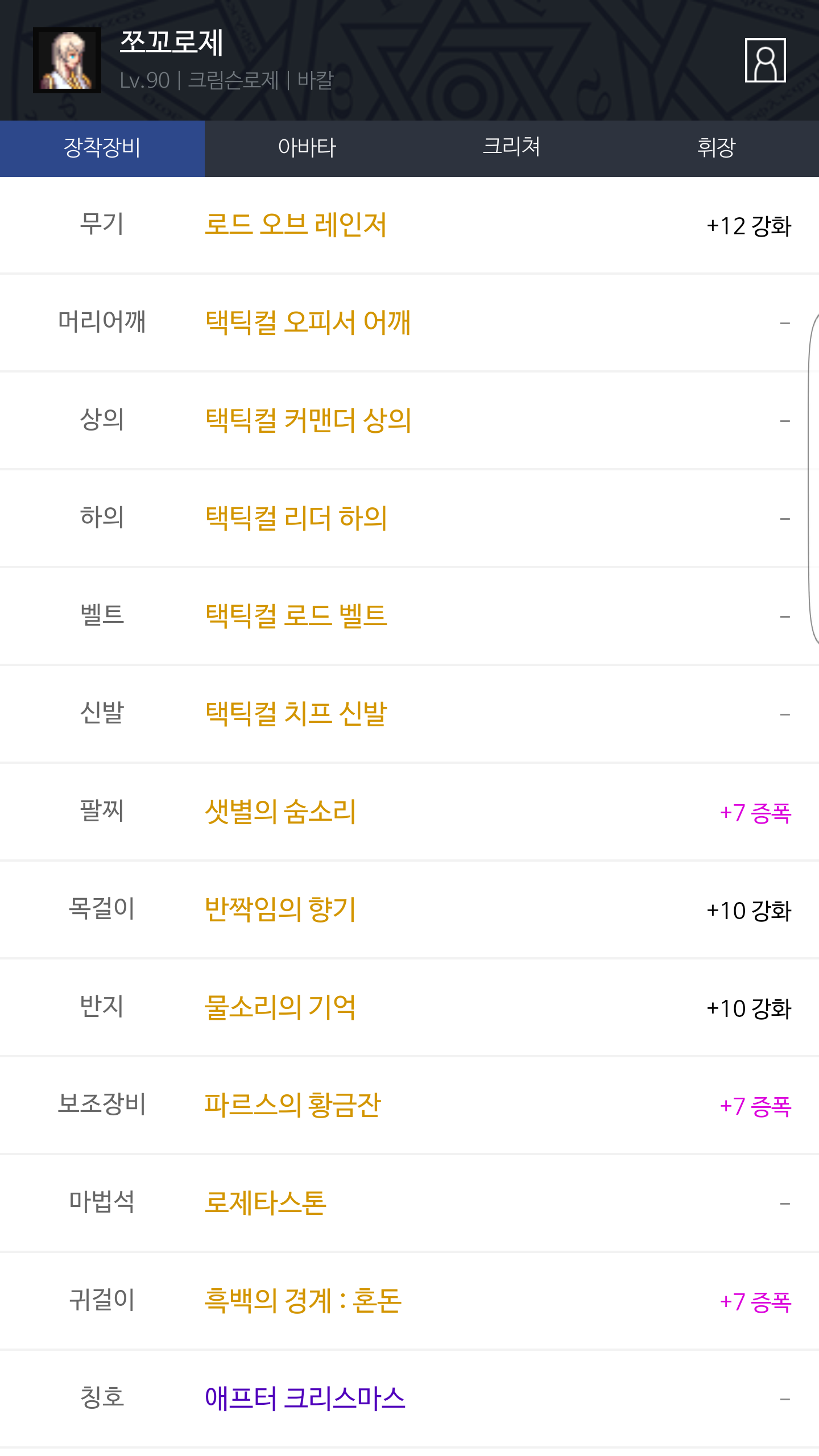The height and width of the screenshot is (1456, 819).
Task: Tap the 쪼꼬로제 character avatar thumbnail
Action: click(67, 60)
